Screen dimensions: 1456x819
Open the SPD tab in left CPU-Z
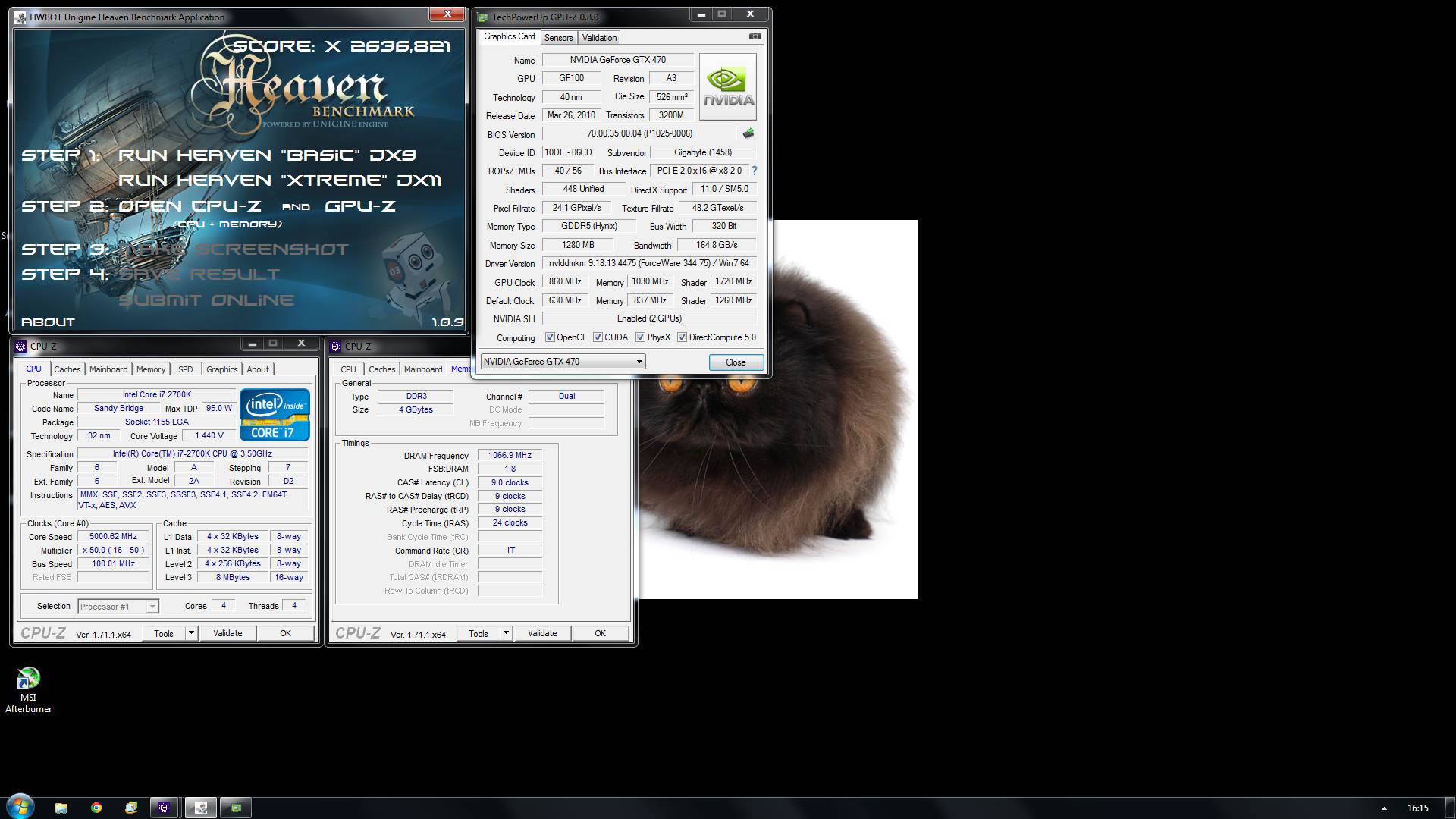186,369
